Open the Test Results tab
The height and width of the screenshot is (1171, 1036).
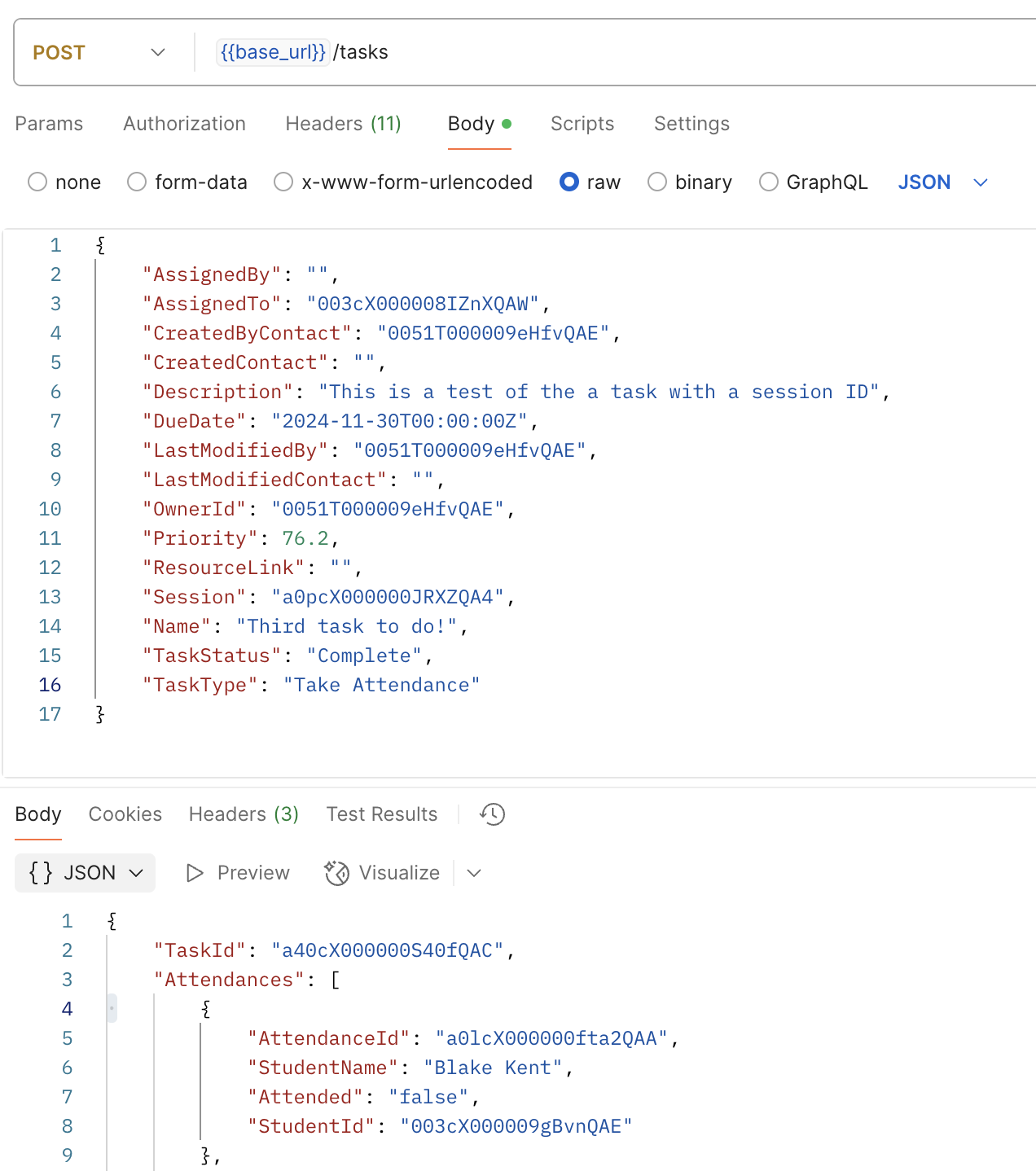click(382, 814)
